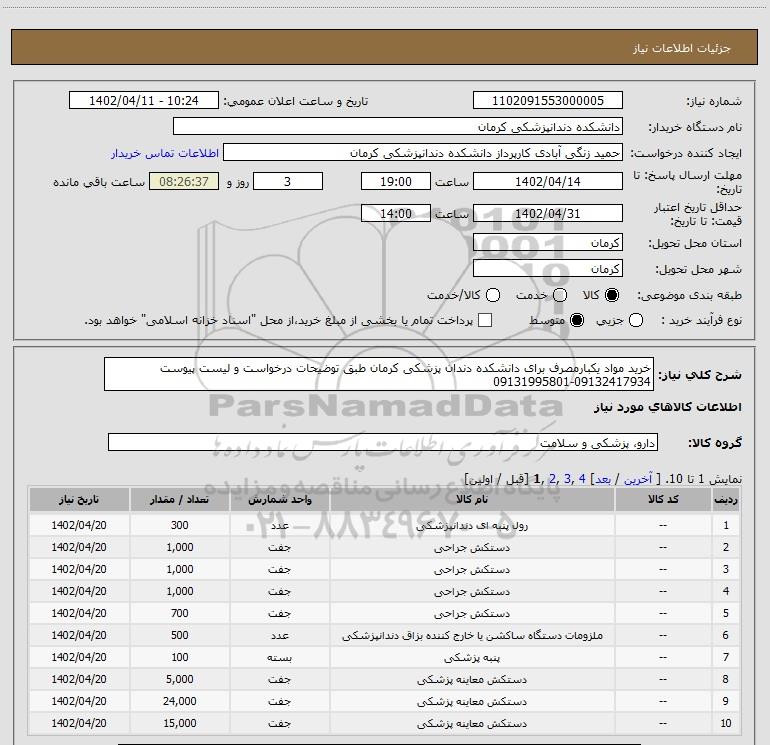The image size is (770, 745).
Task: Click دستکش معاینه پزشکی in row 10
Action: pyautogui.click(x=472, y=723)
